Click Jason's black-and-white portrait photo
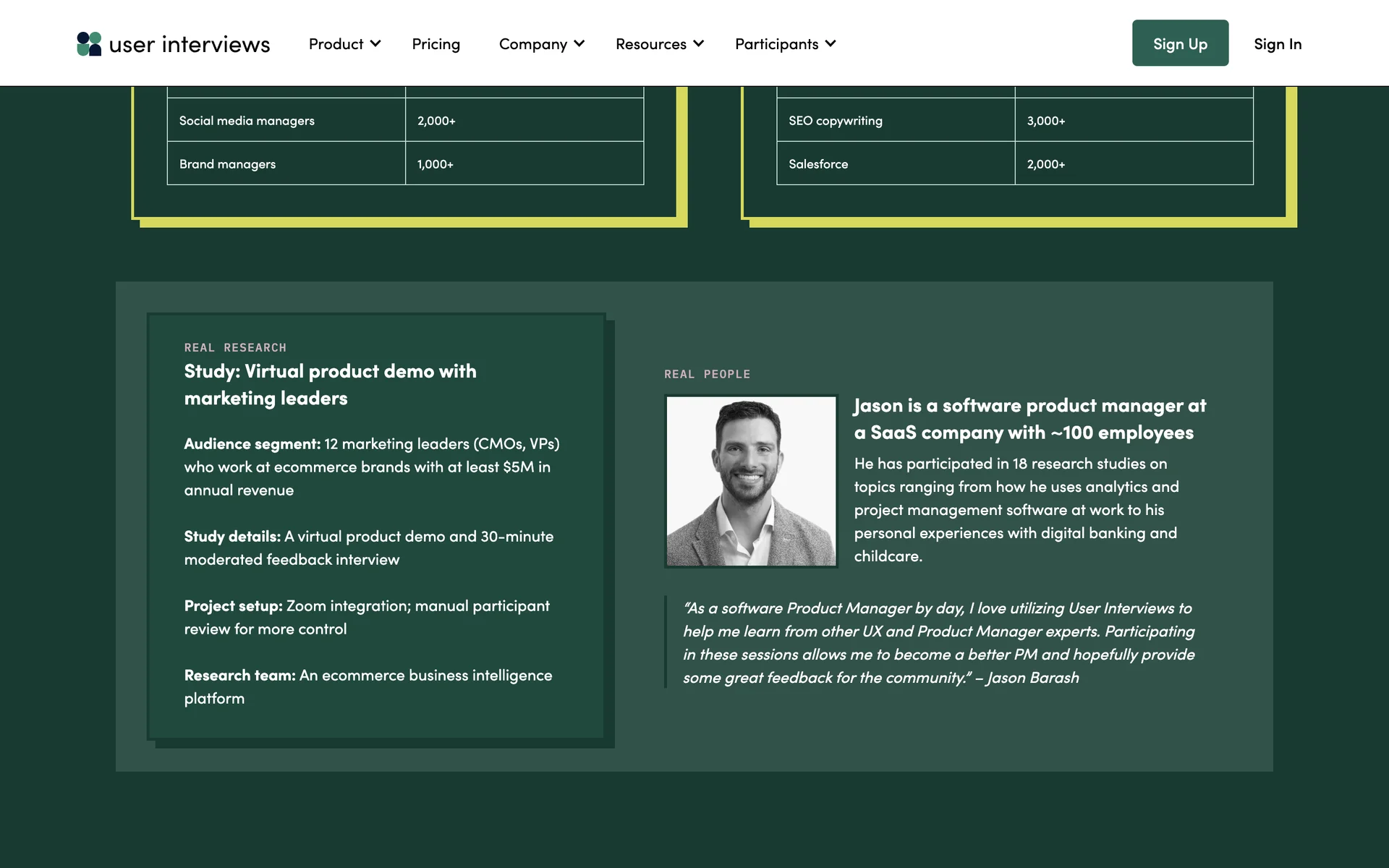The image size is (1389, 868). [751, 481]
